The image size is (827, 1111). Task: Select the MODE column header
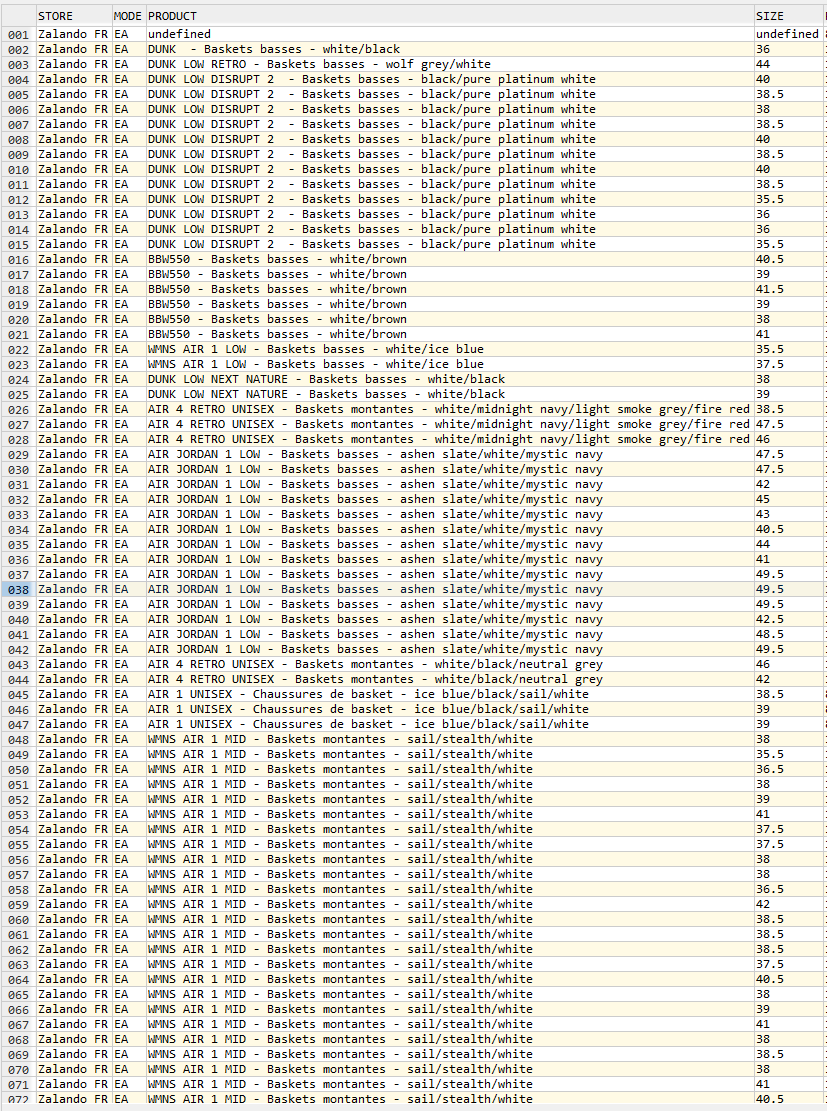(x=128, y=16)
